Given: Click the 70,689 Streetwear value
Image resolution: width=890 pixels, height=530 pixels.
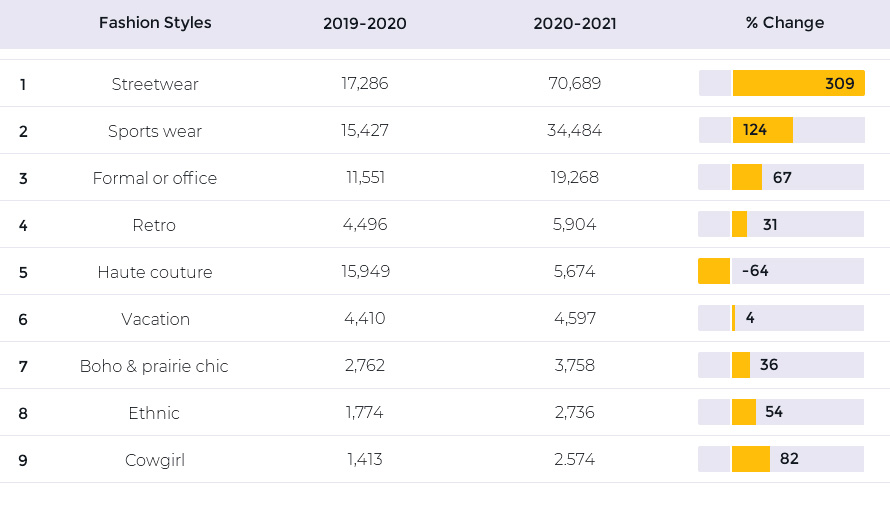Looking at the screenshot, I should pos(574,83).
